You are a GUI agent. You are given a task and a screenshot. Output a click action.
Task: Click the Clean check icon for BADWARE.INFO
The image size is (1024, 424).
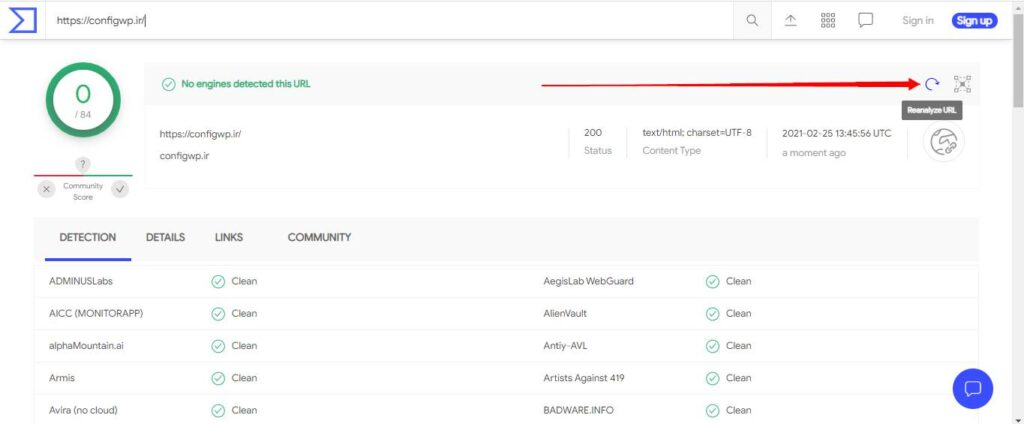click(x=712, y=411)
